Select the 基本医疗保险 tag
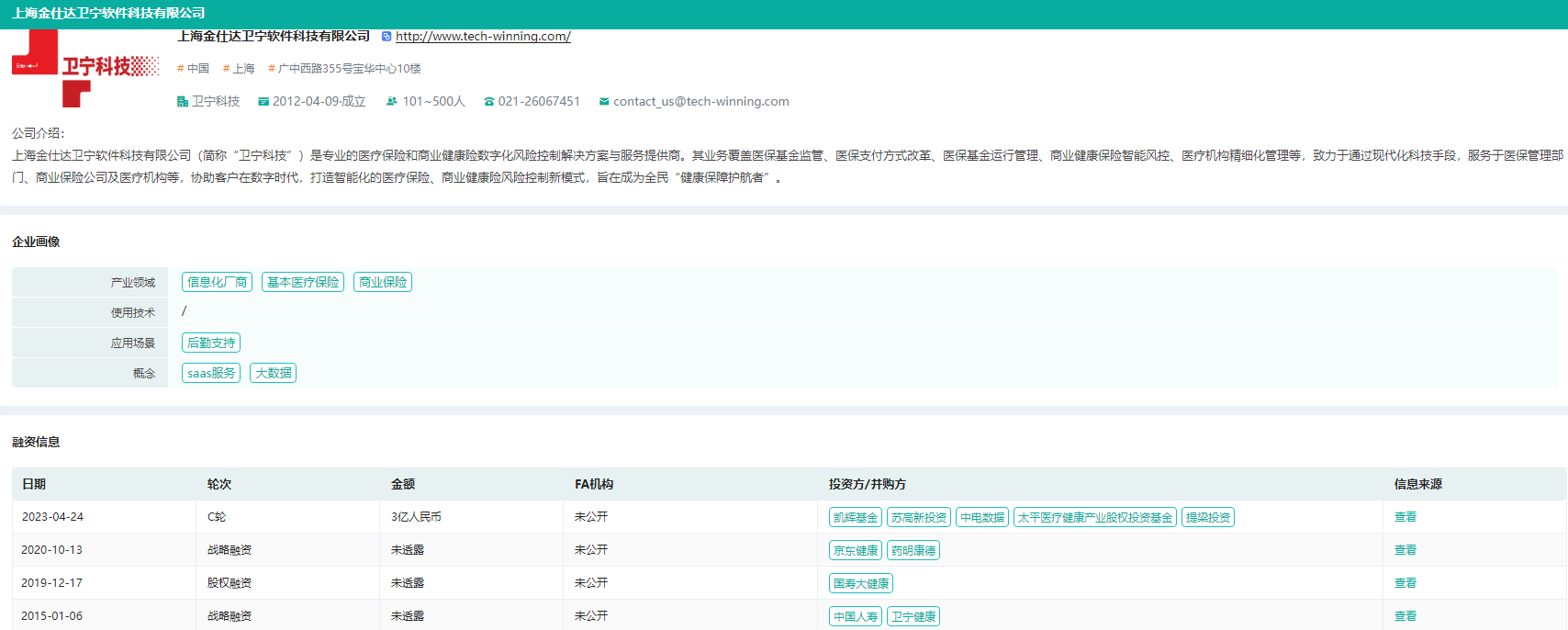 pos(303,282)
